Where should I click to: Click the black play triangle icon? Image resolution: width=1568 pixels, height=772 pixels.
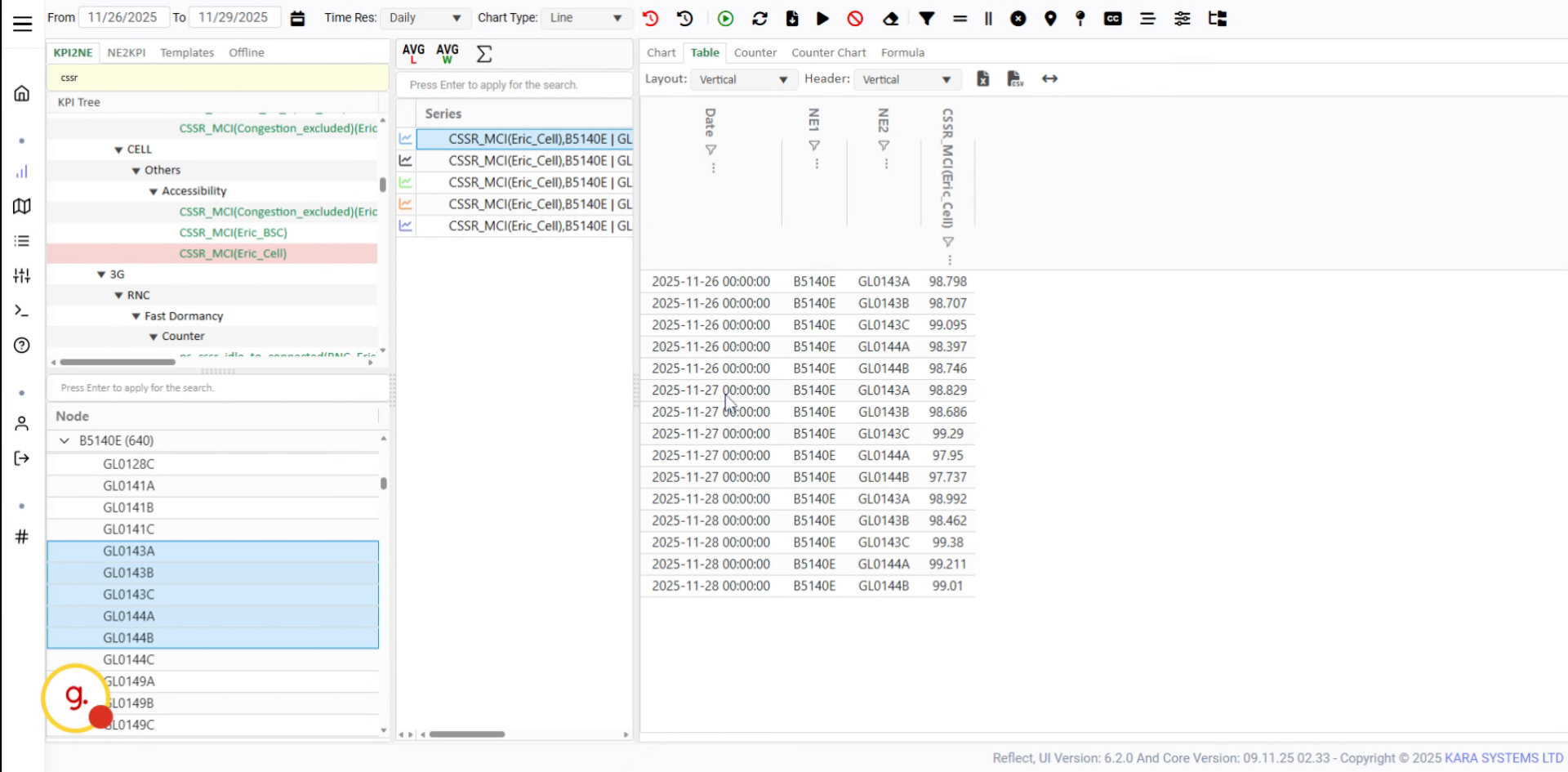tap(822, 18)
